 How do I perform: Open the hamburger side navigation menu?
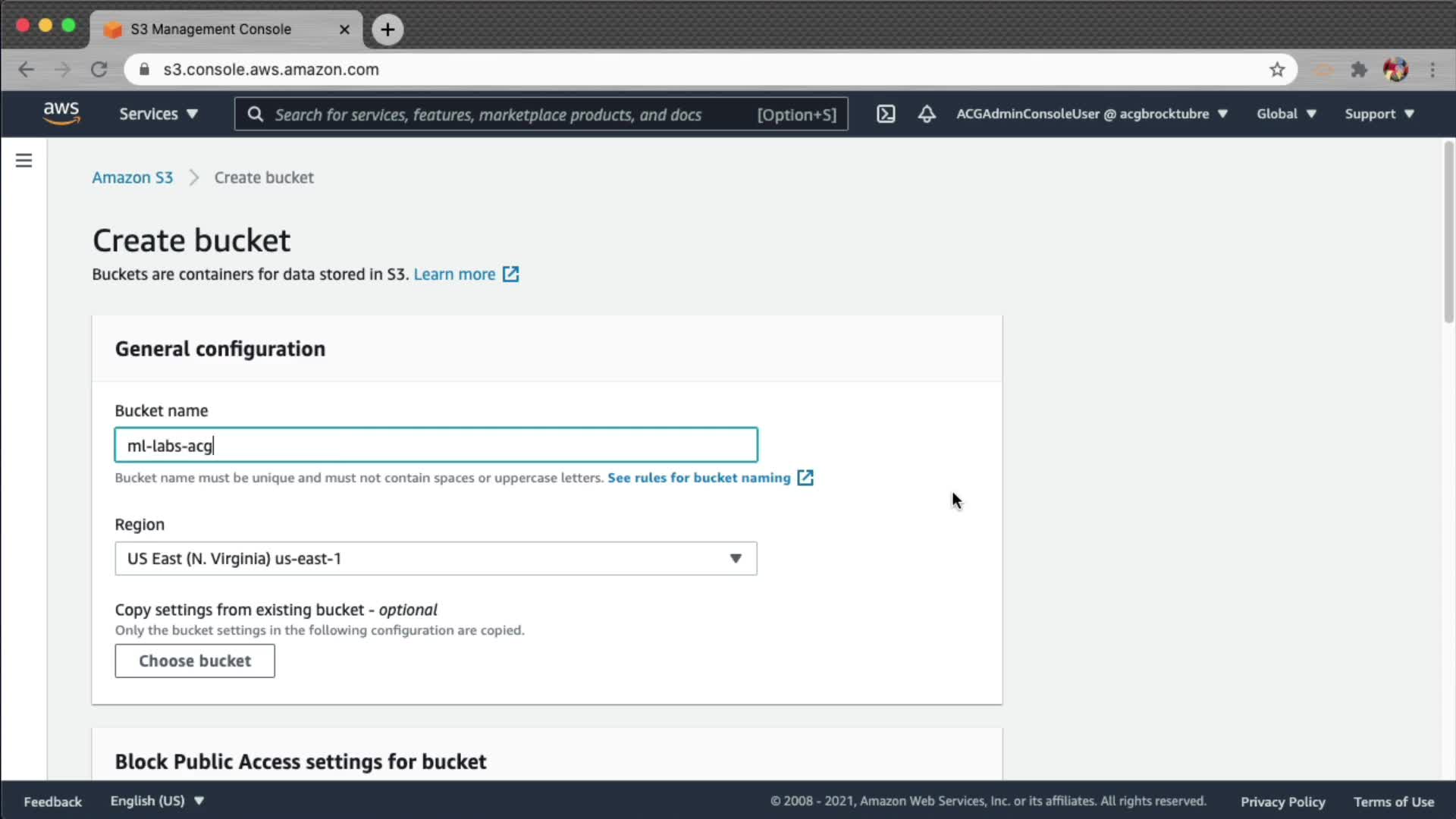pos(24,161)
